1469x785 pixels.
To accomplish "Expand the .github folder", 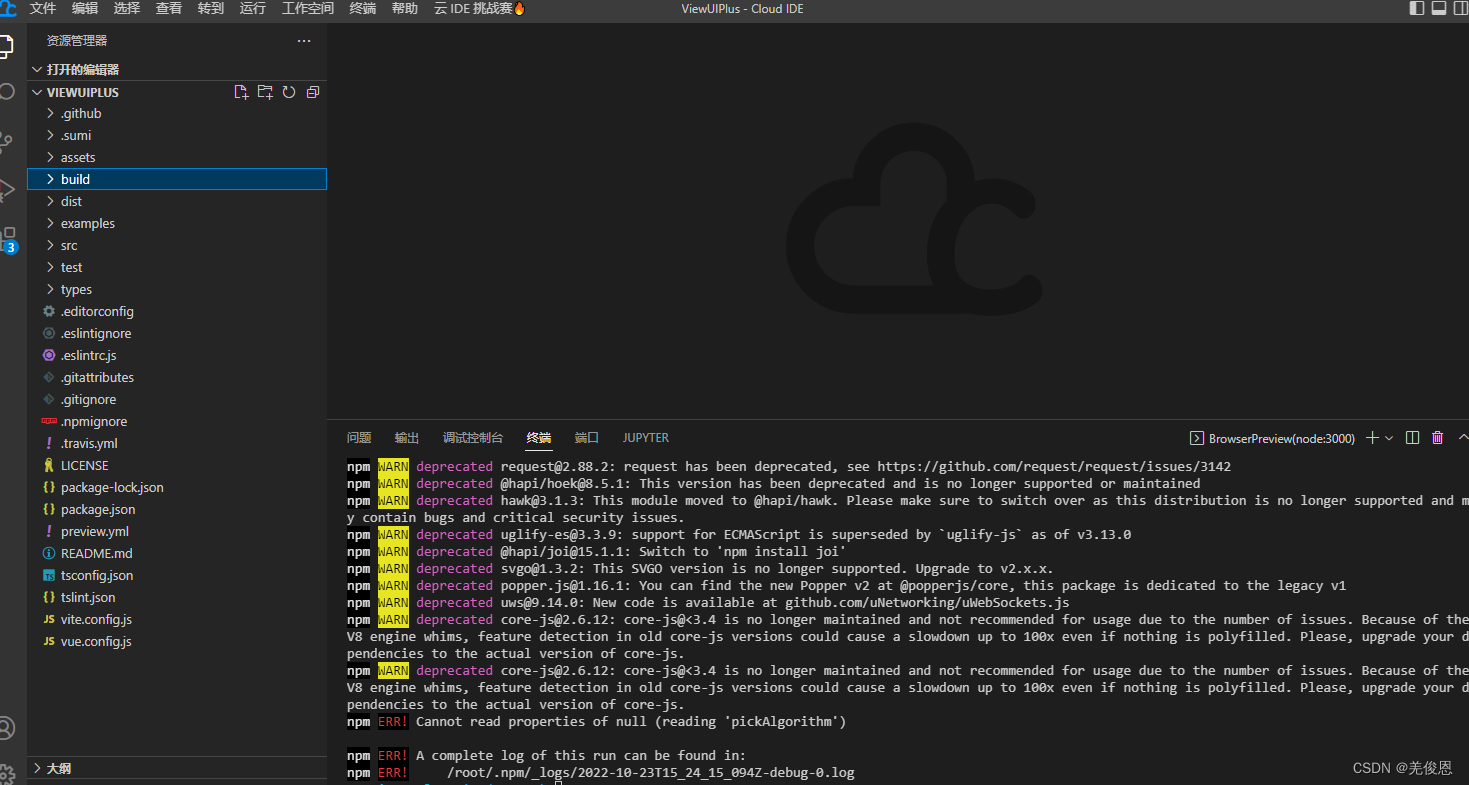I will 177,114.
